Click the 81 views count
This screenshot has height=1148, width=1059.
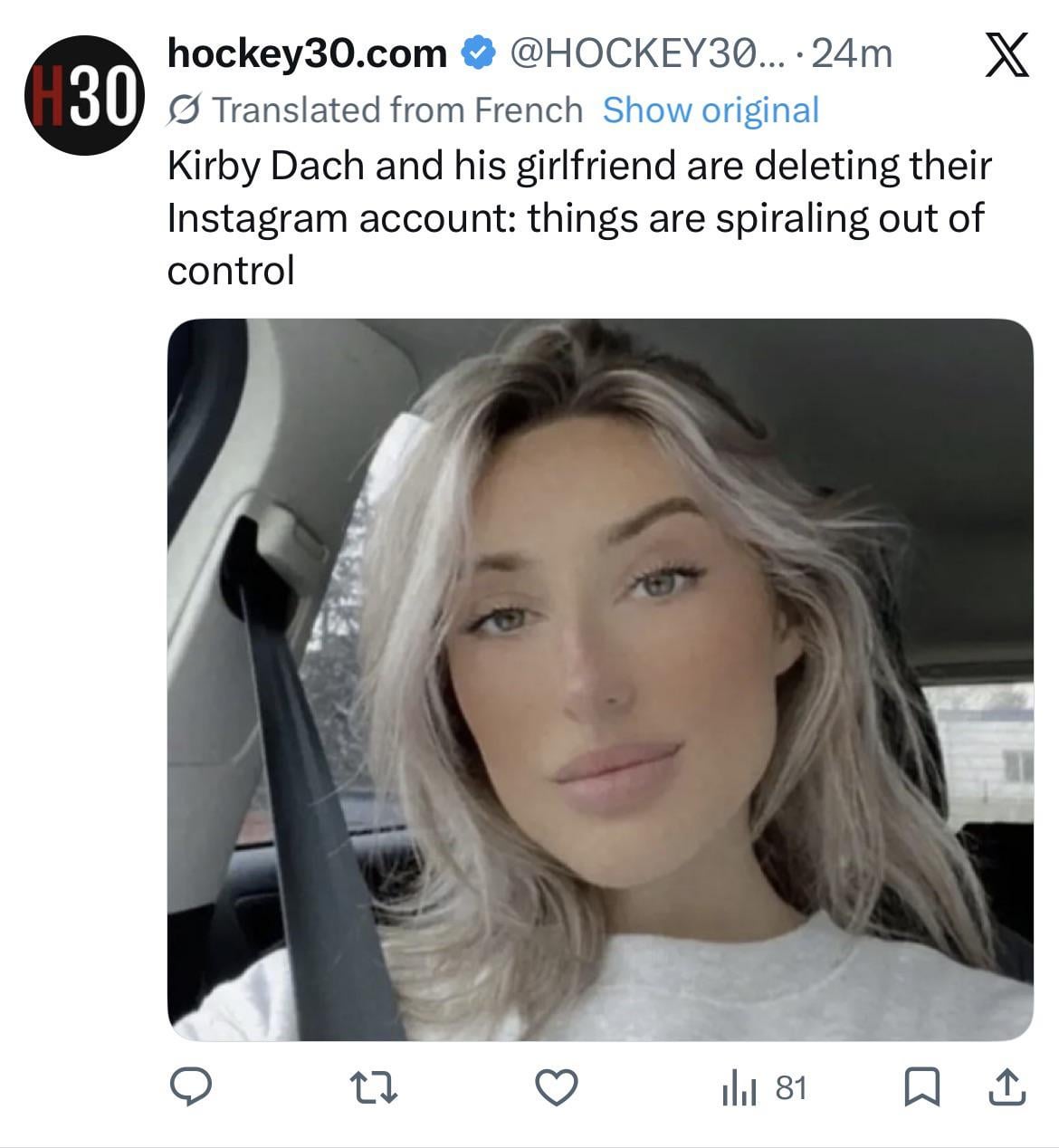tap(791, 1087)
